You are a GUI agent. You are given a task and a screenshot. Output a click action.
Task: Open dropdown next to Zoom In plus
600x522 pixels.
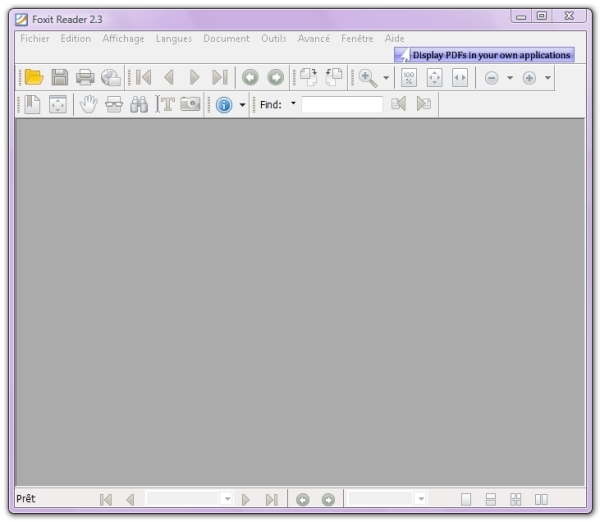click(x=548, y=78)
